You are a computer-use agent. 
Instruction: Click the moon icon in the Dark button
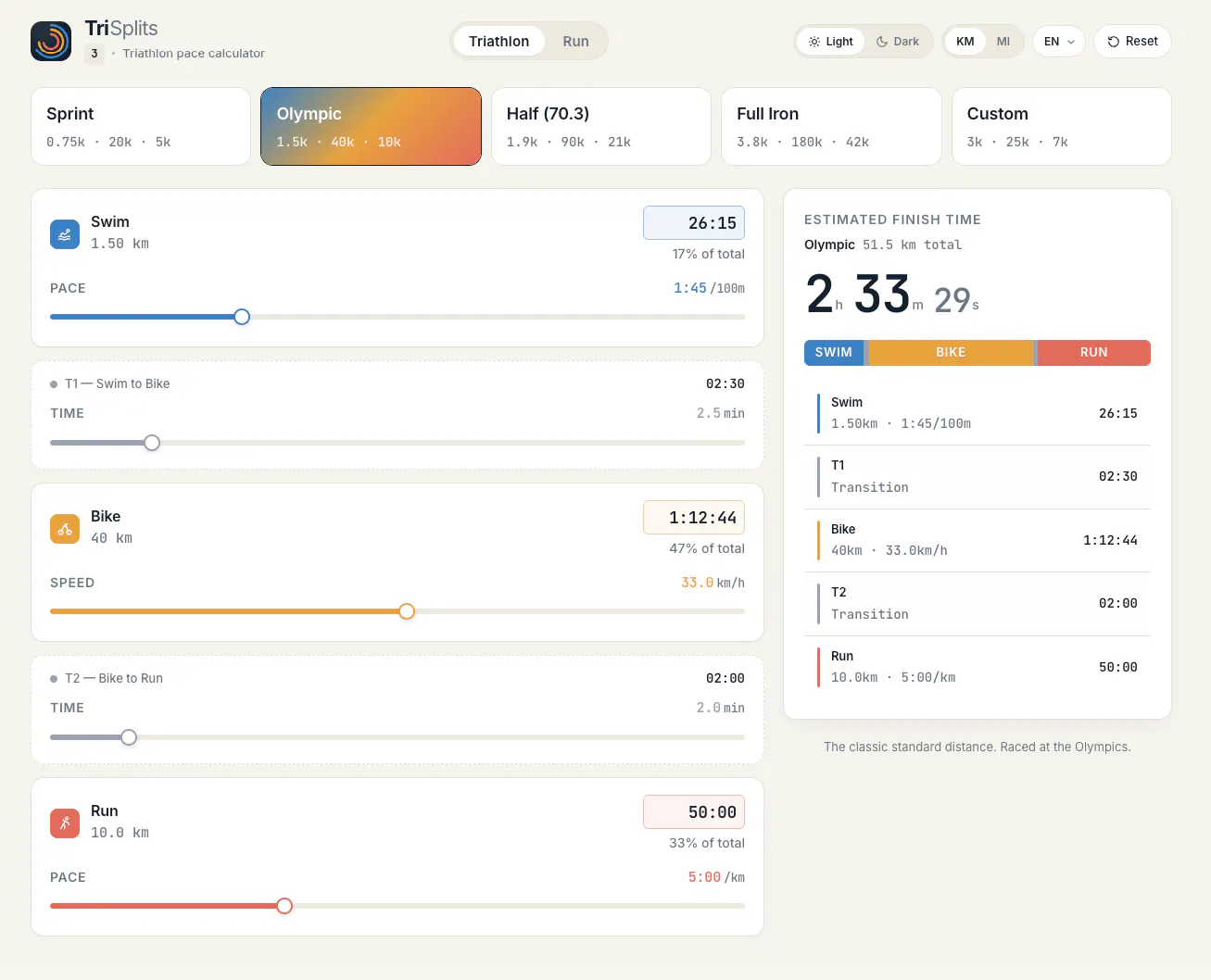click(x=882, y=42)
